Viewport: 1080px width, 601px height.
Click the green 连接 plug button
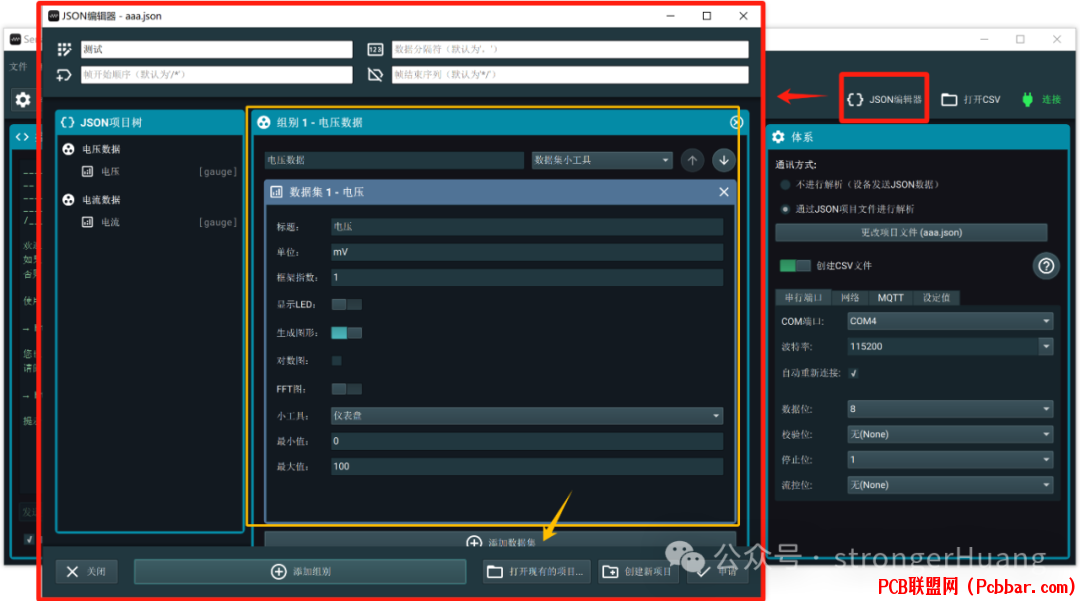coord(1041,99)
